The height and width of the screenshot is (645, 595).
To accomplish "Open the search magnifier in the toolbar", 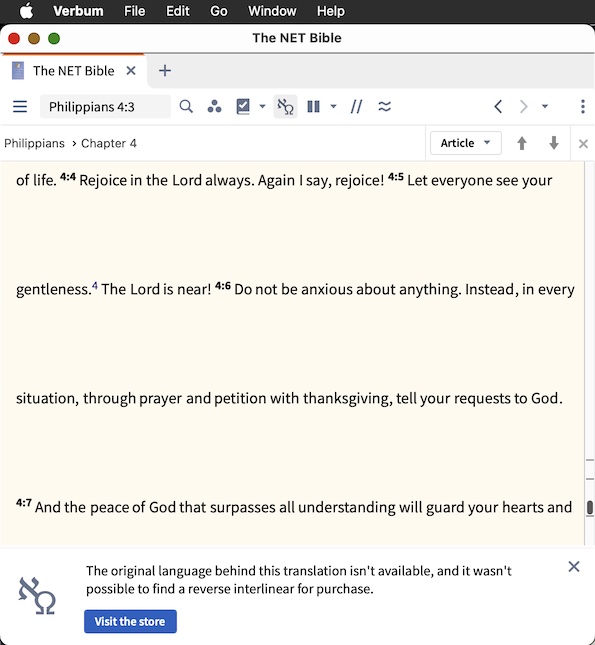I will (186, 107).
